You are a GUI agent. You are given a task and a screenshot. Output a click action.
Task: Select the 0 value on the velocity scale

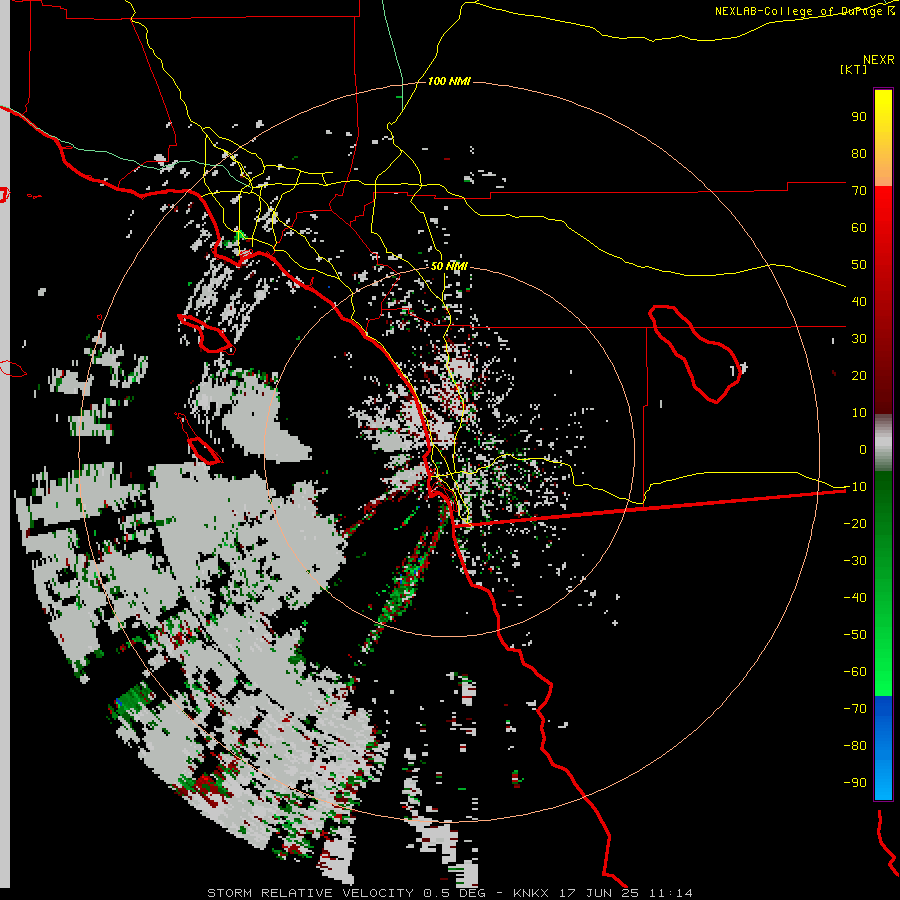(x=863, y=450)
